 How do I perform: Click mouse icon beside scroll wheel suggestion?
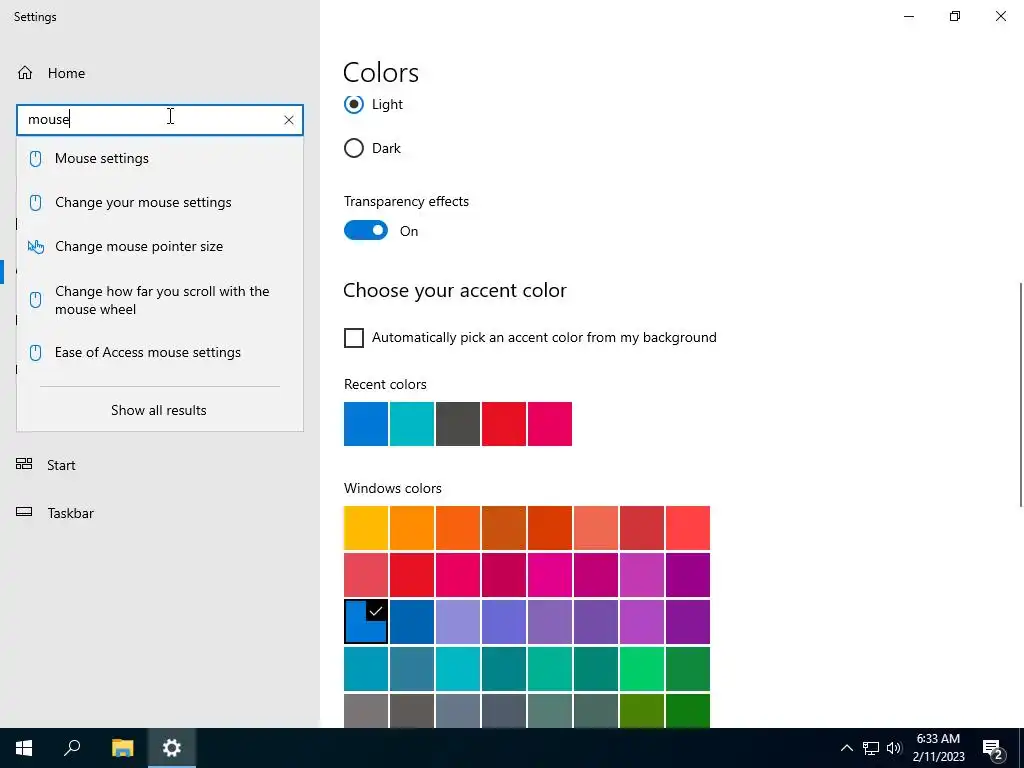[x=35, y=300]
